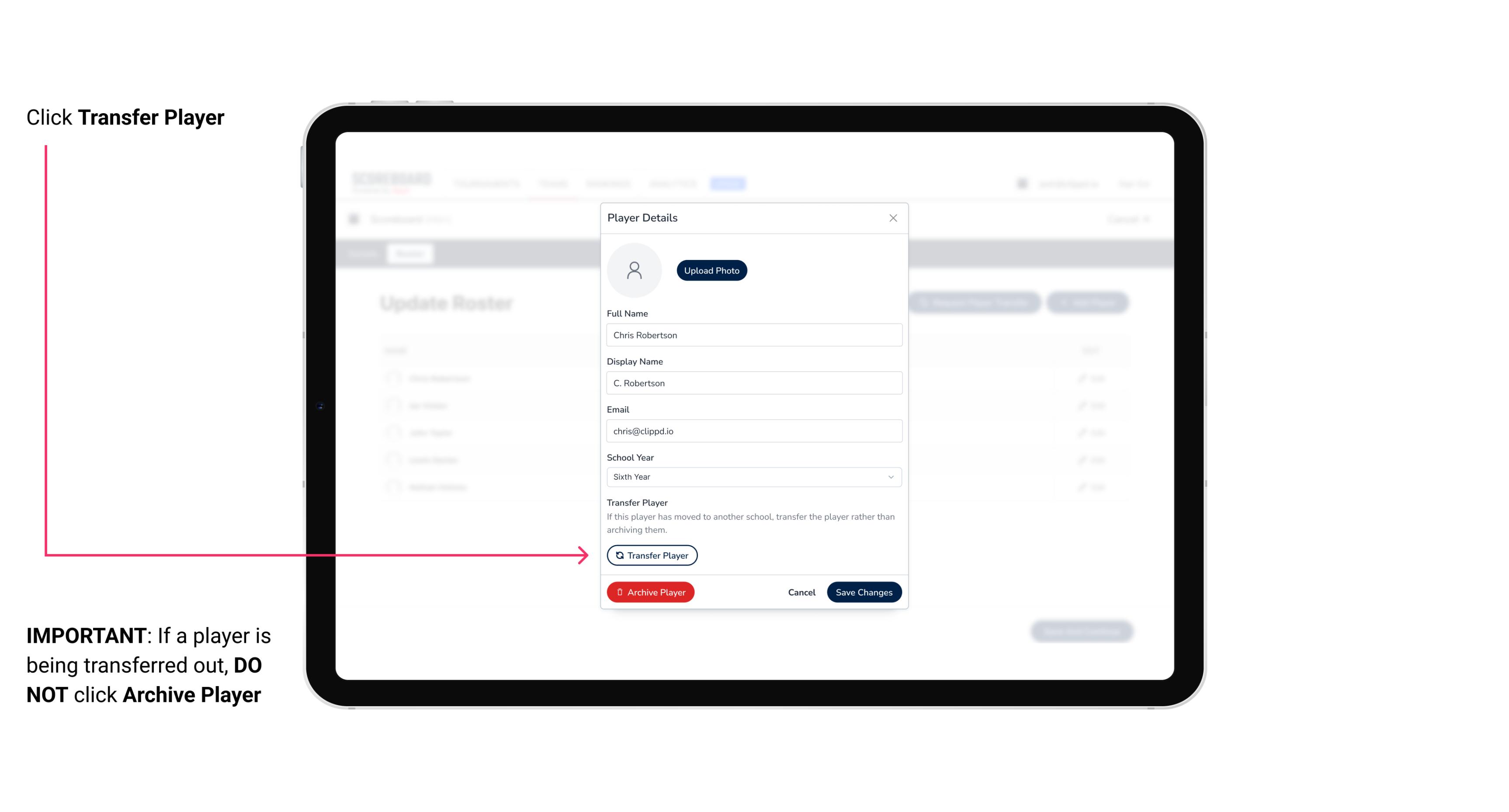This screenshot has width=1509, height=812.
Task: Click the Transfer Player icon button
Action: coord(651,555)
